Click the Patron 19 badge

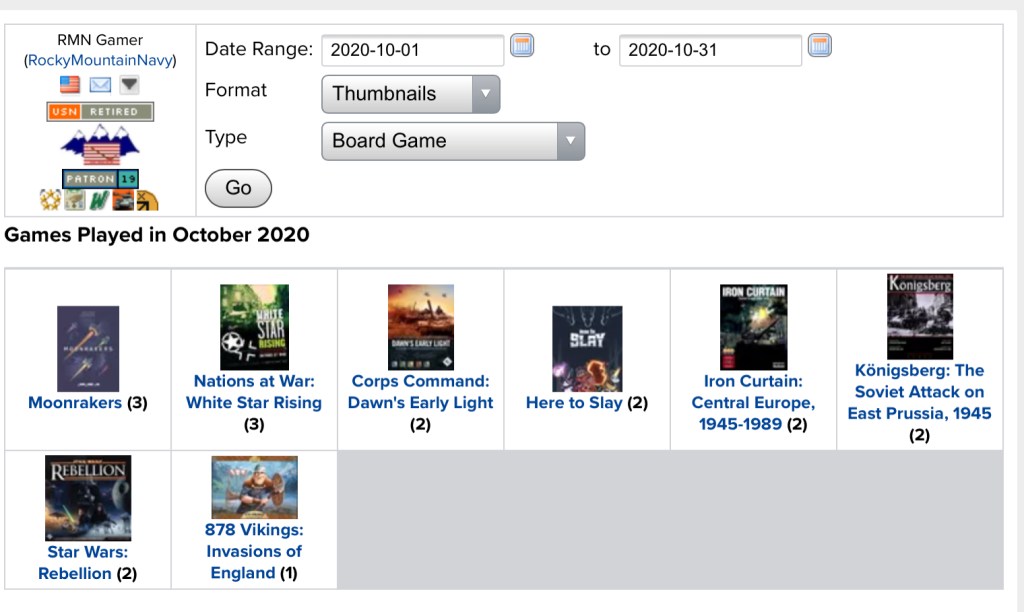click(100, 179)
